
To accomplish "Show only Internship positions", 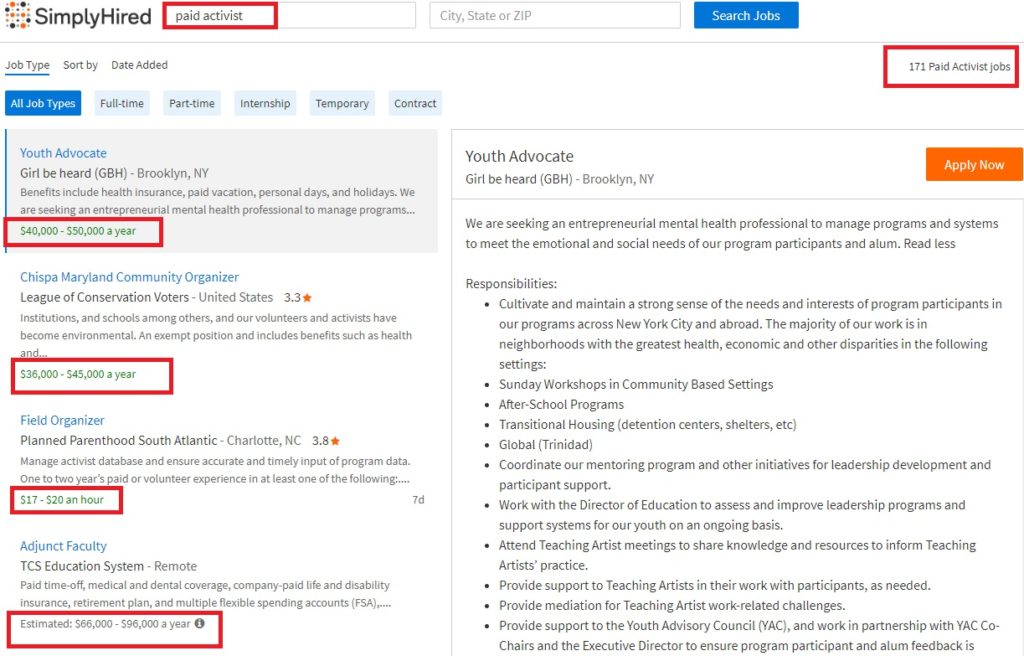I will coord(265,104).
